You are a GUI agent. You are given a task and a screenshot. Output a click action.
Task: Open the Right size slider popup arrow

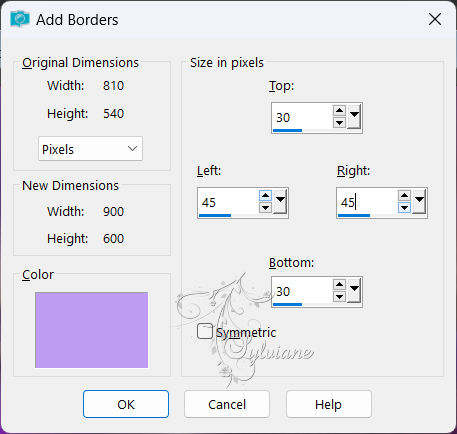point(419,202)
